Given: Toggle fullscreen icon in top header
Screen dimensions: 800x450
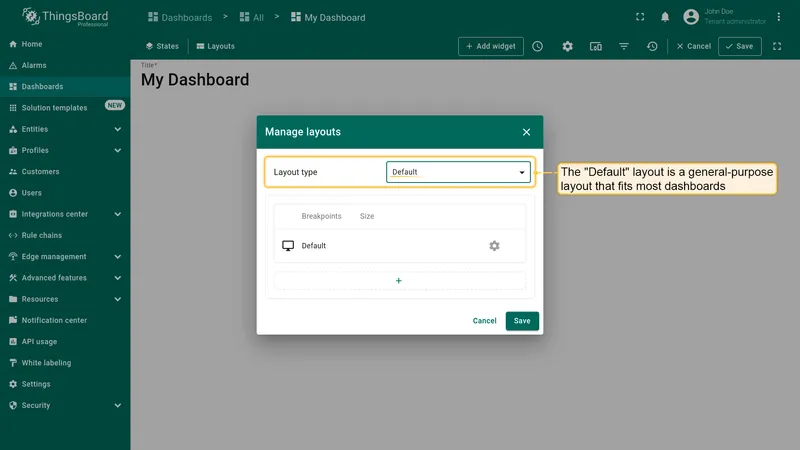Looking at the screenshot, I should [x=640, y=17].
